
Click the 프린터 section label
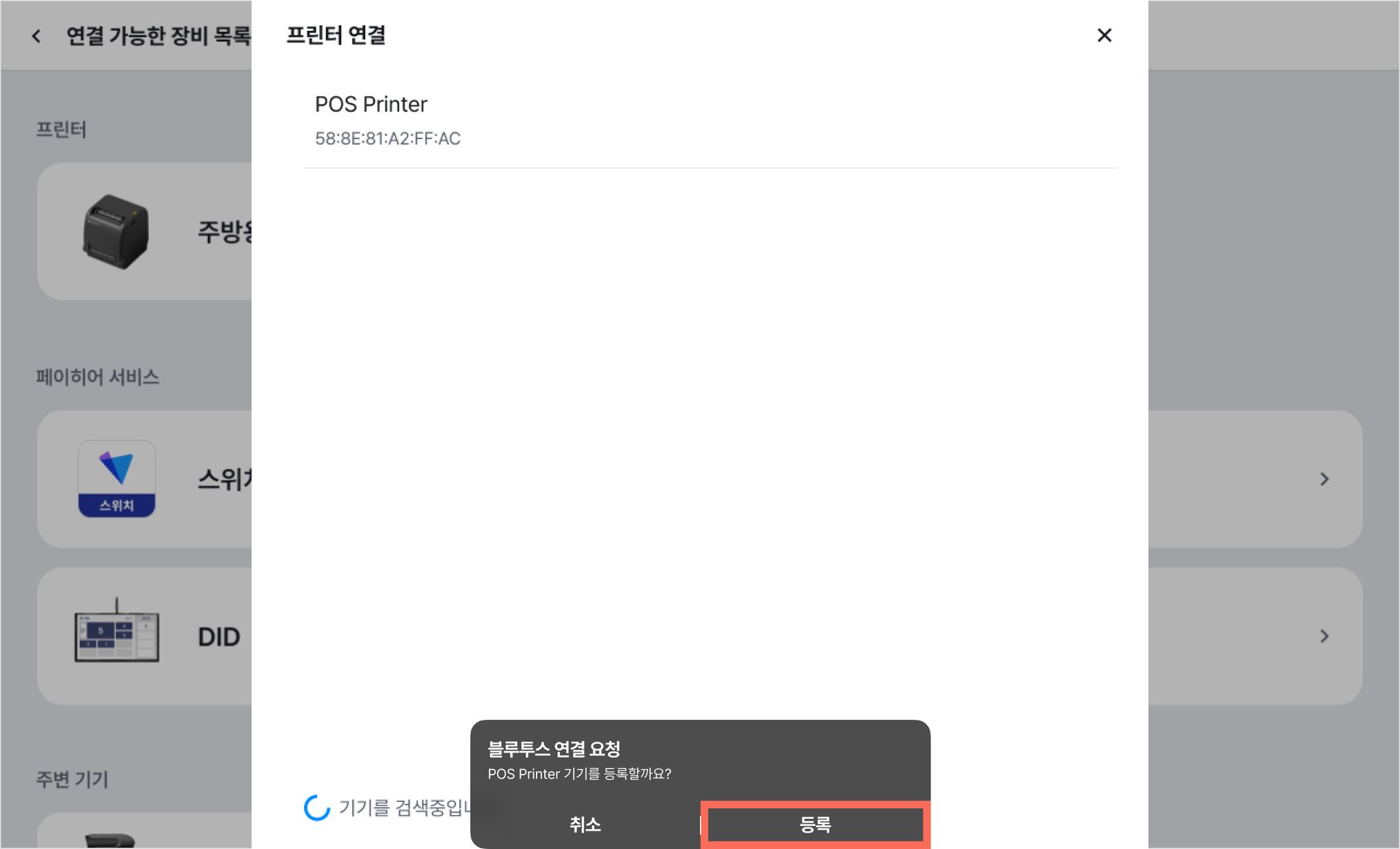[x=61, y=129]
